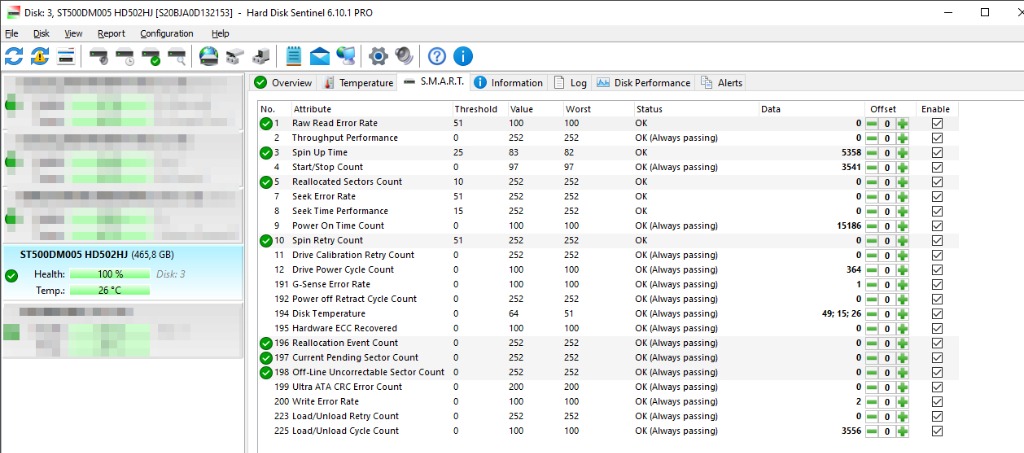Open the Alerts tab
This screenshot has width=1024, height=453.
pyautogui.click(x=722, y=83)
